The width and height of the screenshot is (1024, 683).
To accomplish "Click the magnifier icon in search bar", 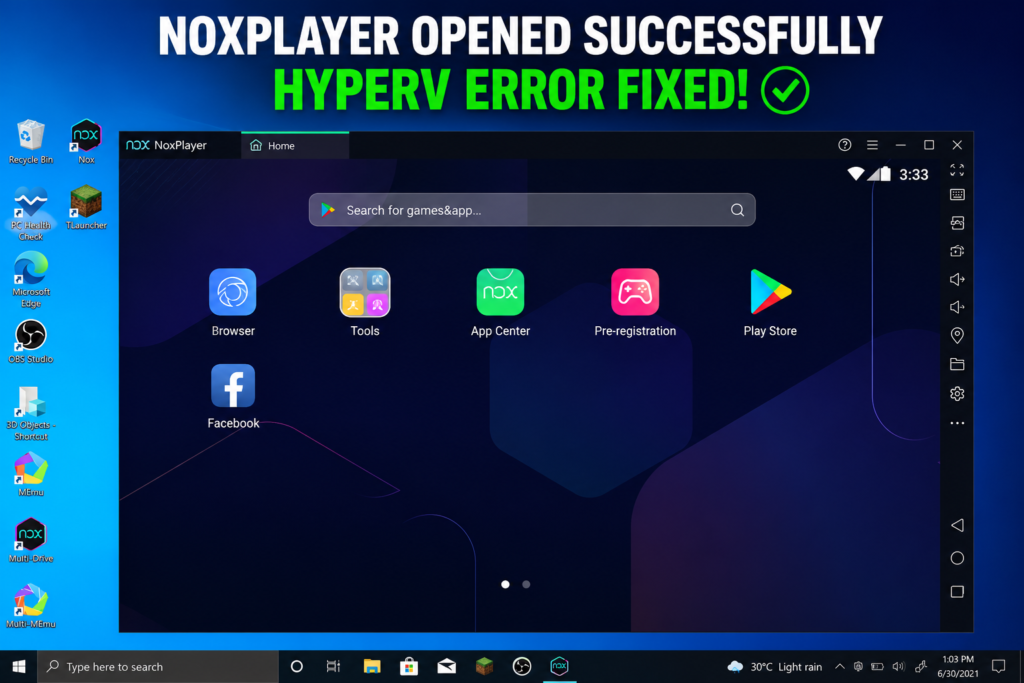I will click(x=737, y=210).
